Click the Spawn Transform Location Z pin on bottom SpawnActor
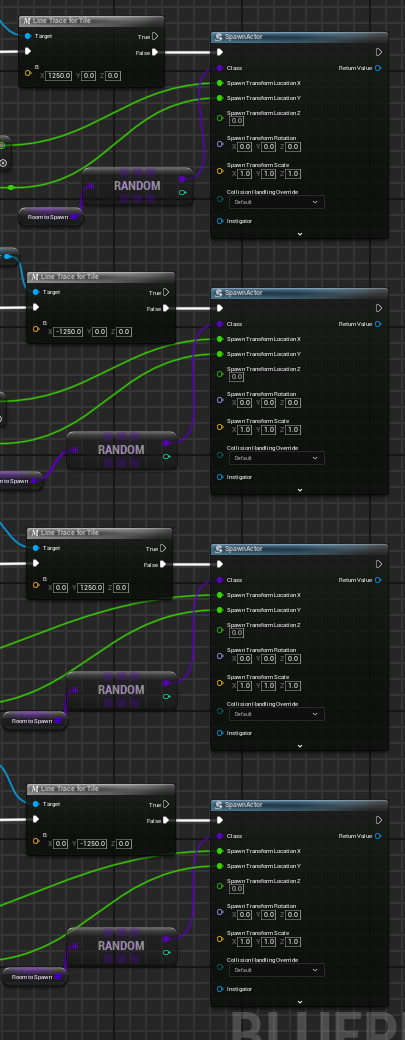Image resolution: width=405 pixels, height=1040 pixels. click(x=220, y=885)
